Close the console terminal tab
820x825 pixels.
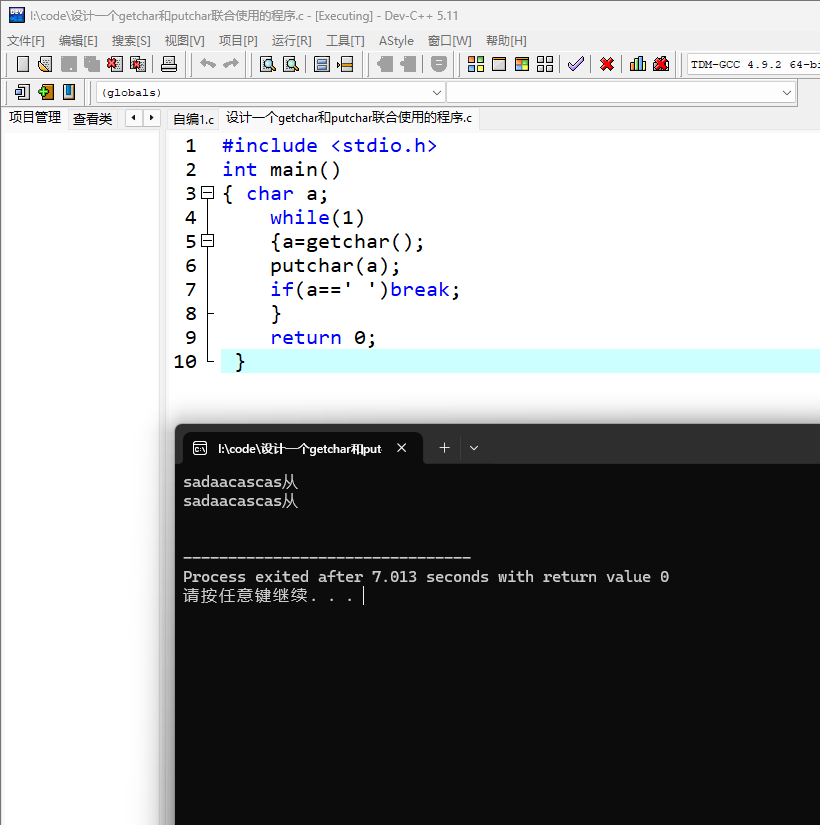pos(402,448)
